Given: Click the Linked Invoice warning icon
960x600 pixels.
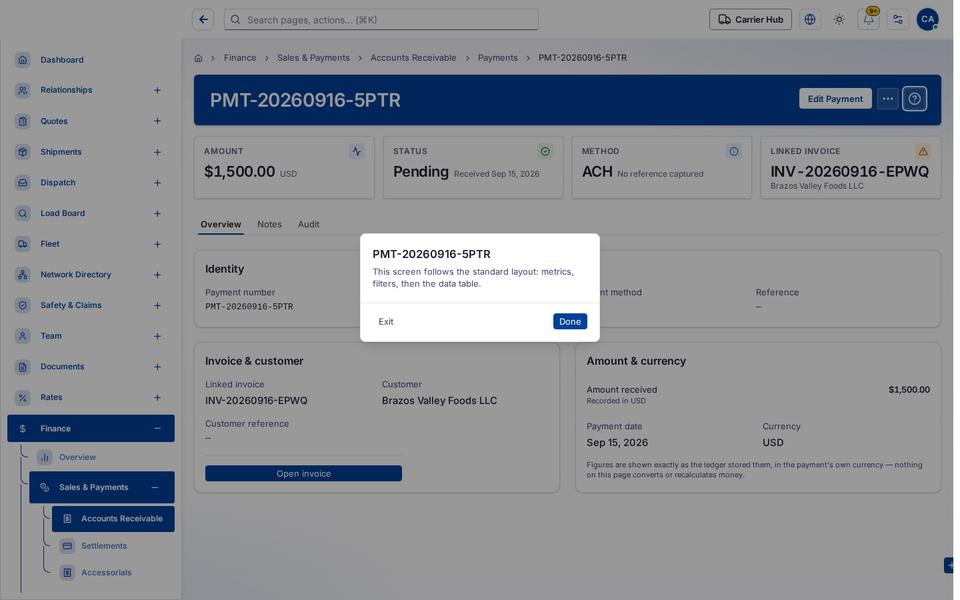Looking at the screenshot, I should (x=923, y=151).
